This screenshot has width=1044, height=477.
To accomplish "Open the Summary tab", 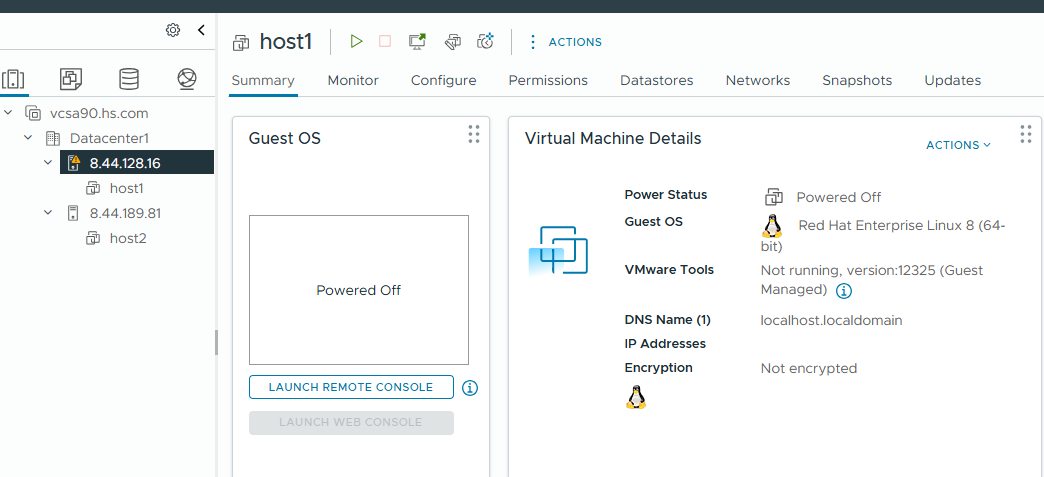I will click(x=263, y=81).
